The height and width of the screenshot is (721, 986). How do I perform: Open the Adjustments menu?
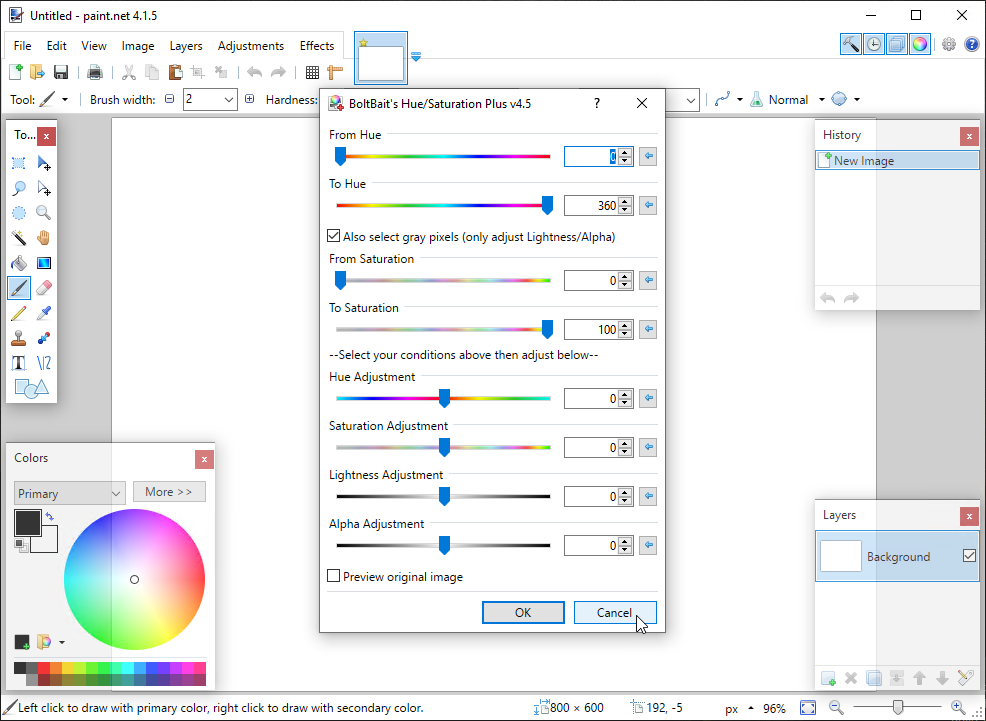coord(251,46)
